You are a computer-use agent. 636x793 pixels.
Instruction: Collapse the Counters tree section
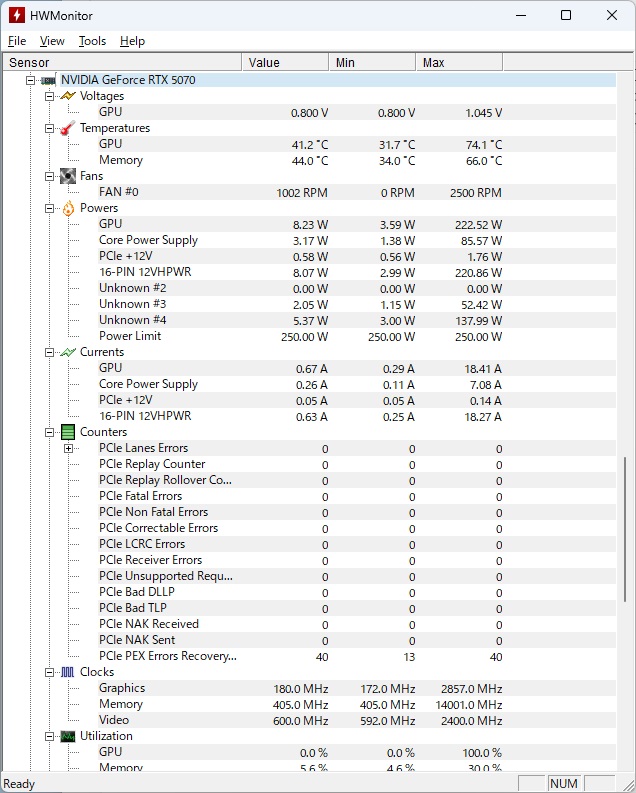click(x=49, y=432)
